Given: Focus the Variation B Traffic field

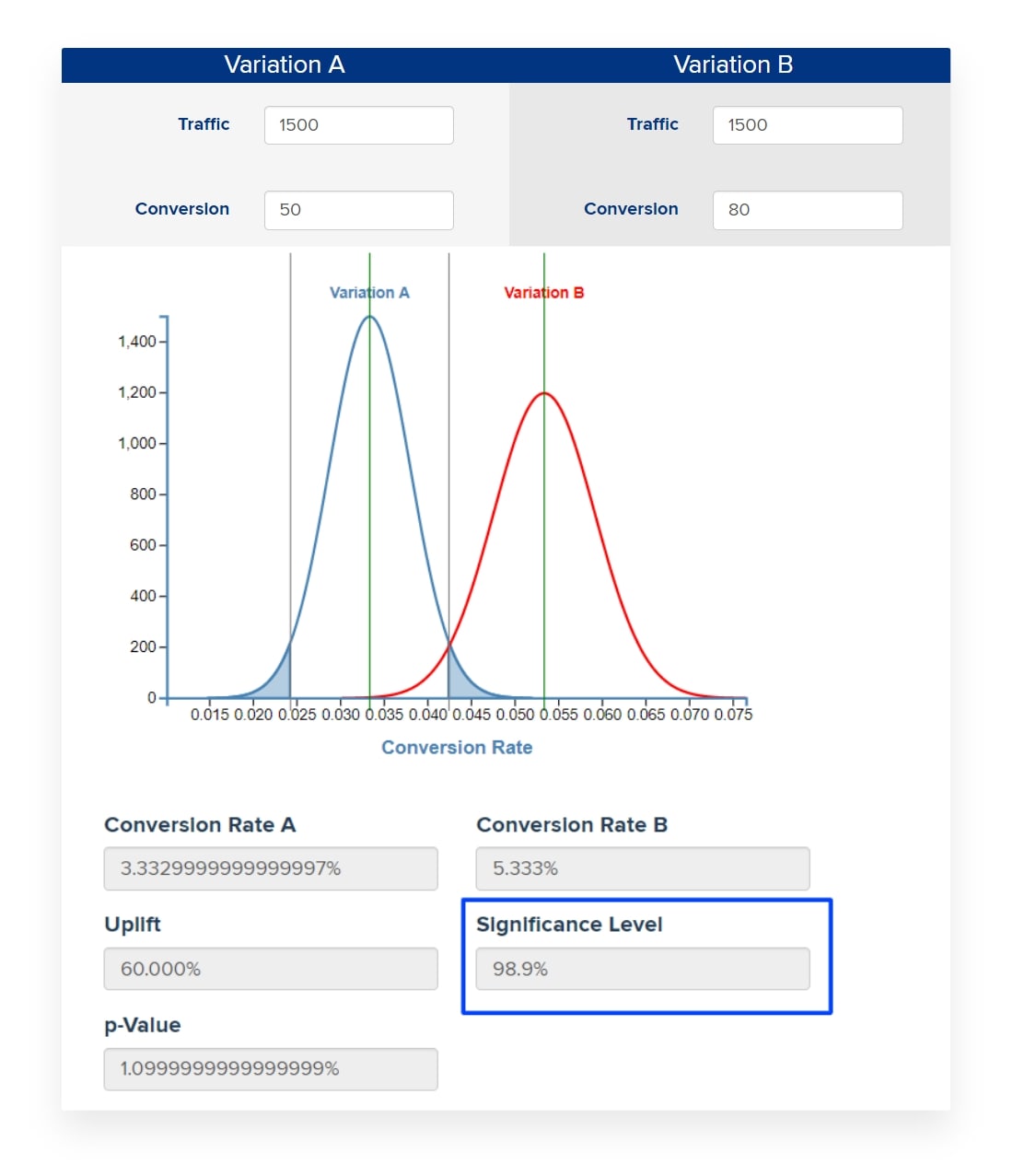Looking at the screenshot, I should 807,125.
